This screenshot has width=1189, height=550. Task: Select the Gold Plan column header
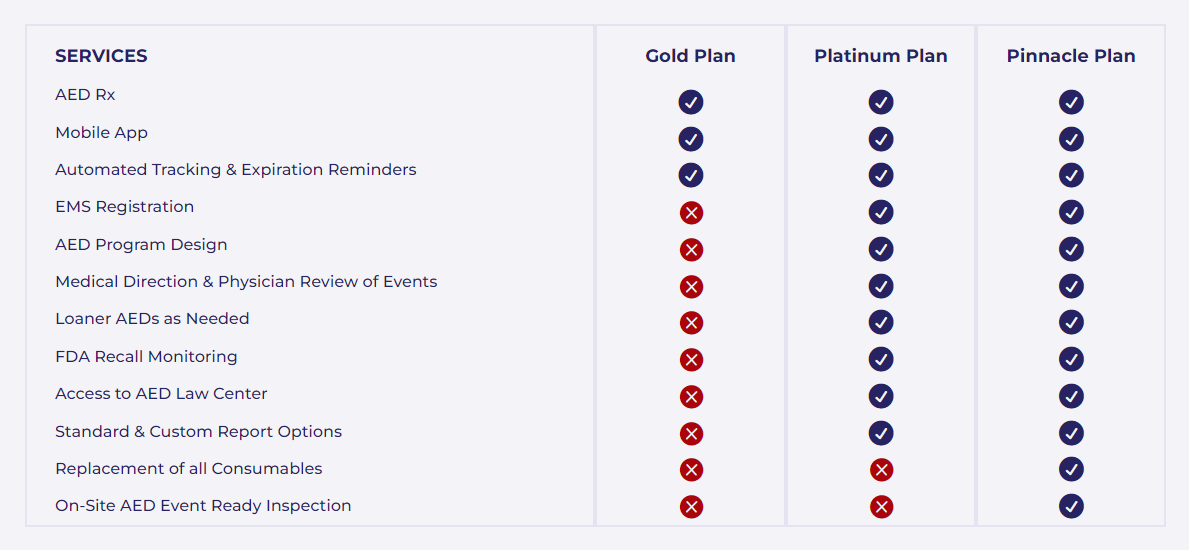690,56
